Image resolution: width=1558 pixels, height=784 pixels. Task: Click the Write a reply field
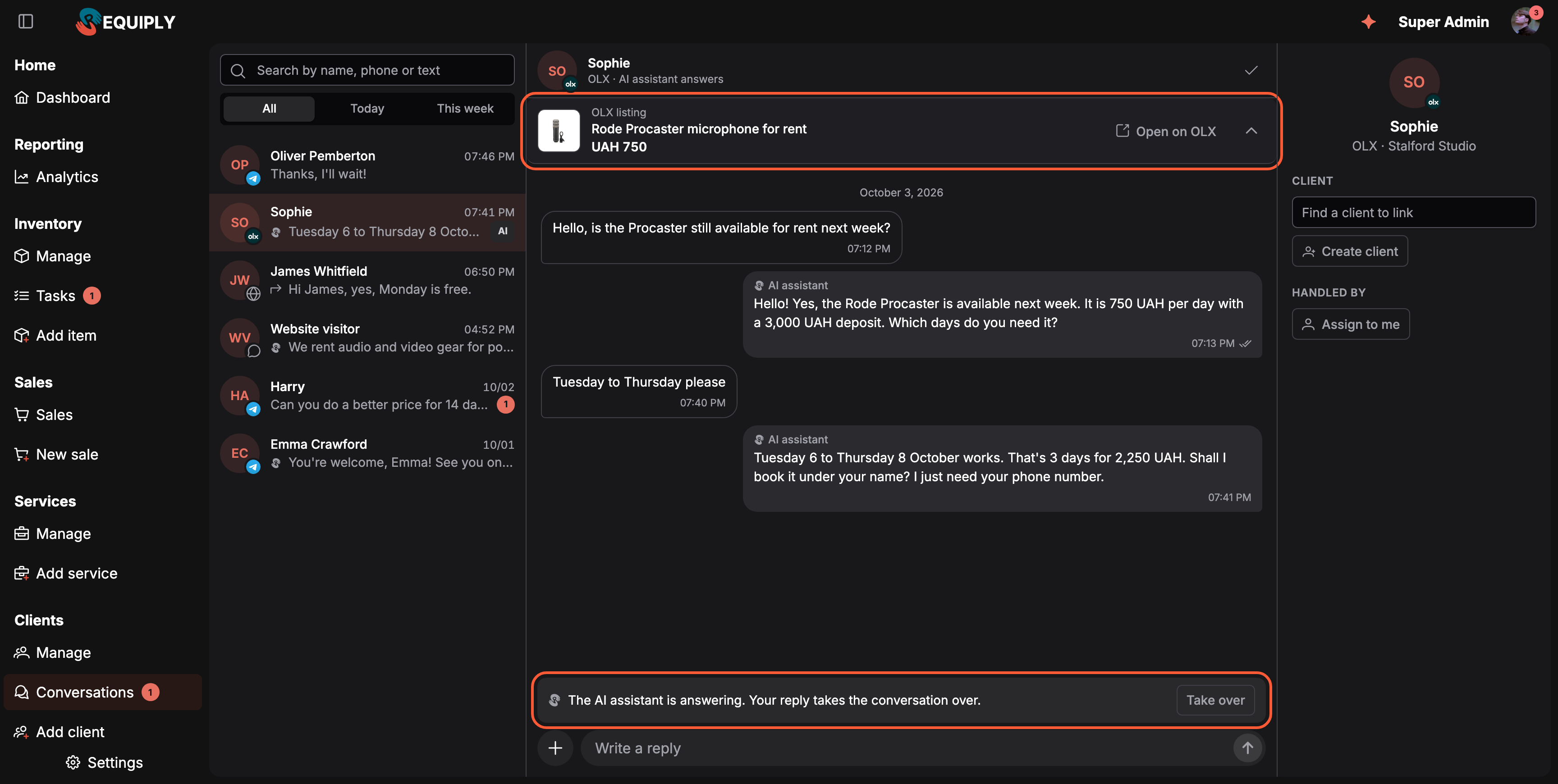click(907, 748)
